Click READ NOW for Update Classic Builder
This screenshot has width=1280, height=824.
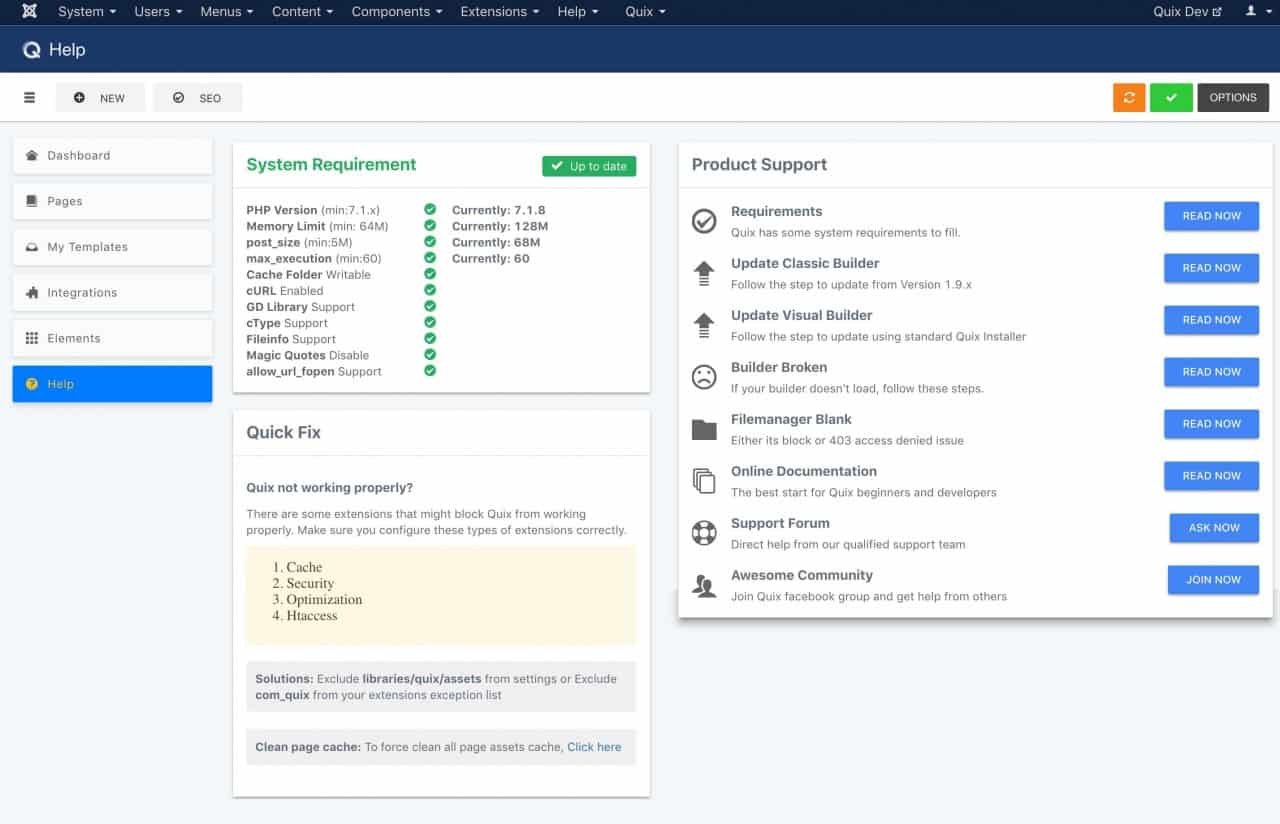pos(1211,268)
